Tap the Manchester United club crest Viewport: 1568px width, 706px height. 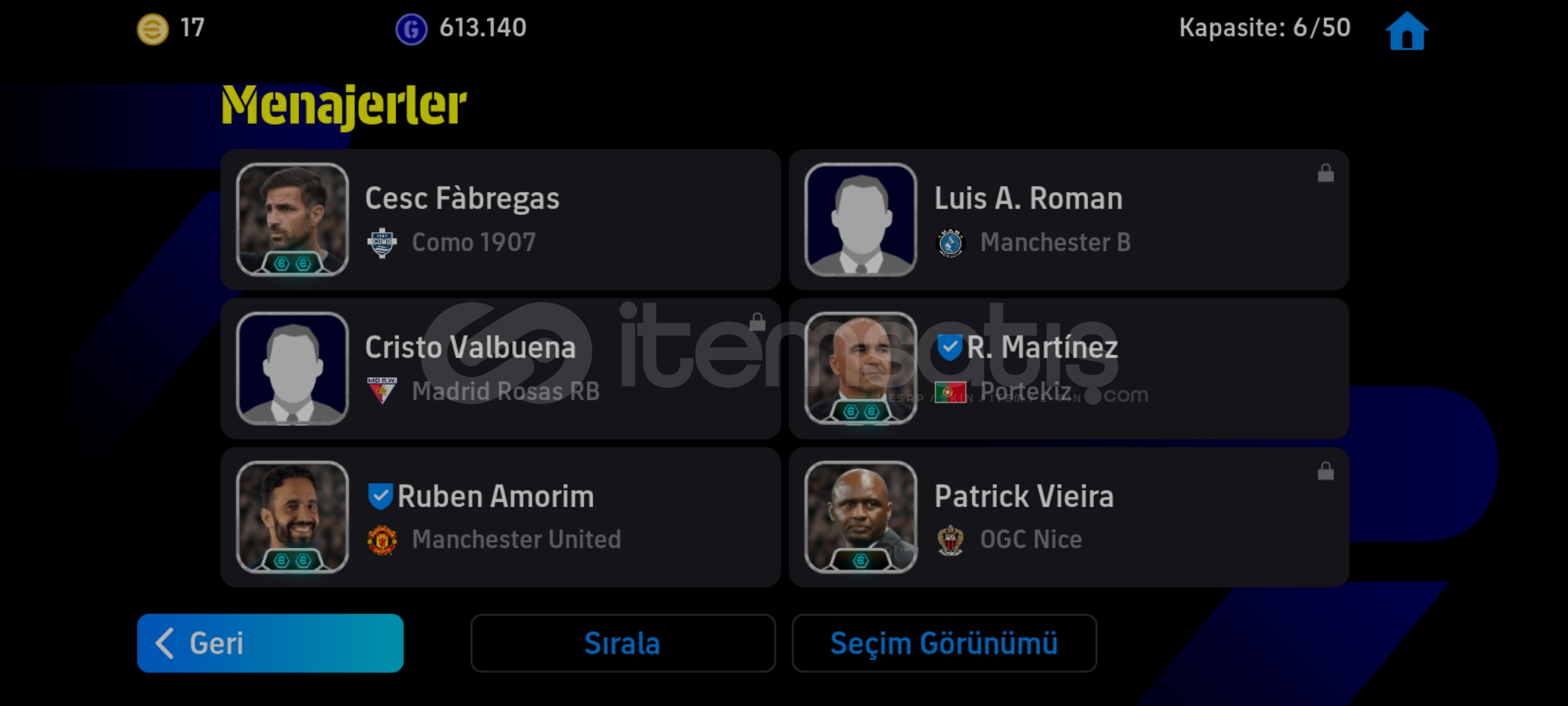382,541
